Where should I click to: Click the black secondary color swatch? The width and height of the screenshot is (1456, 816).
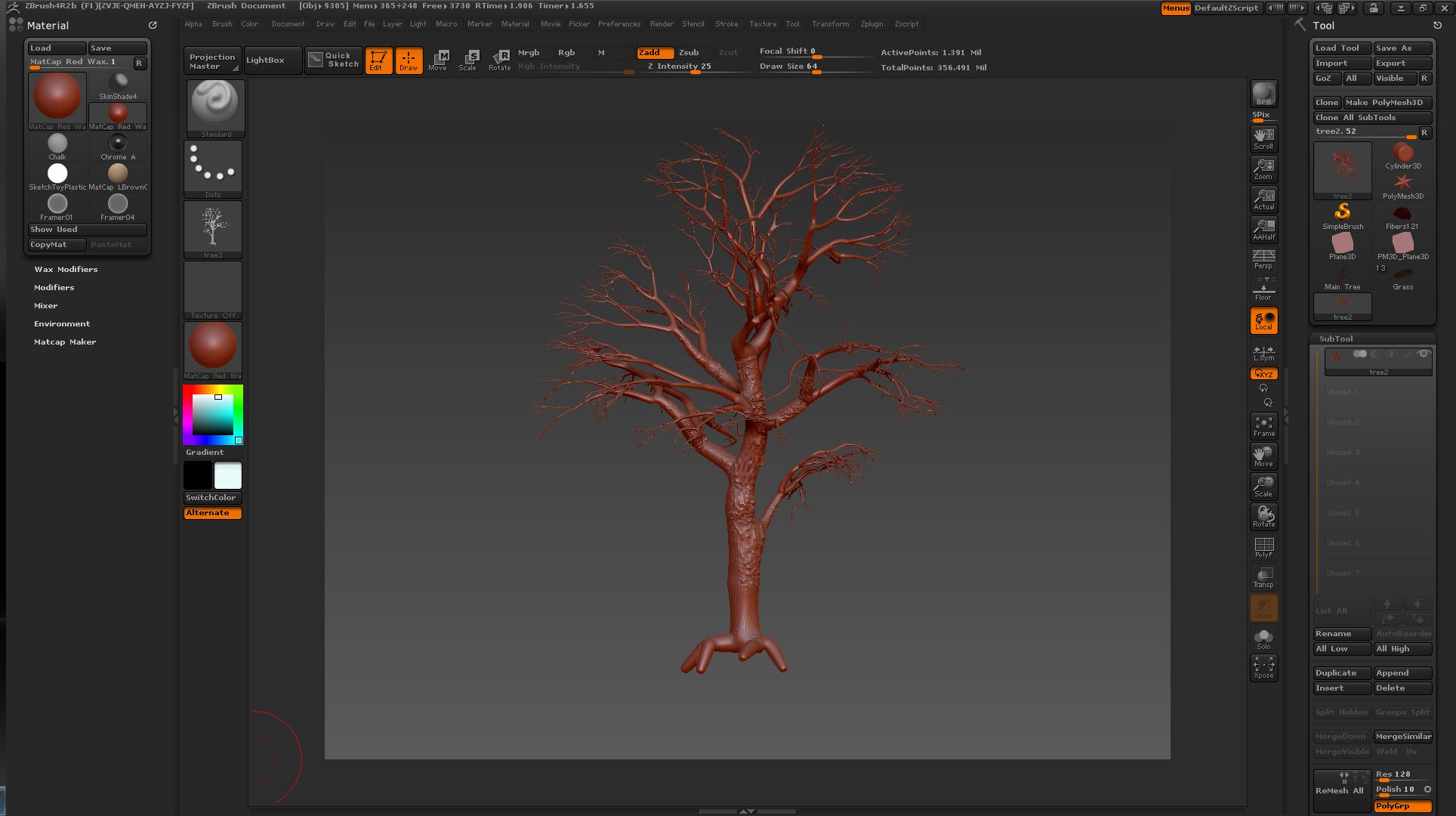click(x=198, y=475)
